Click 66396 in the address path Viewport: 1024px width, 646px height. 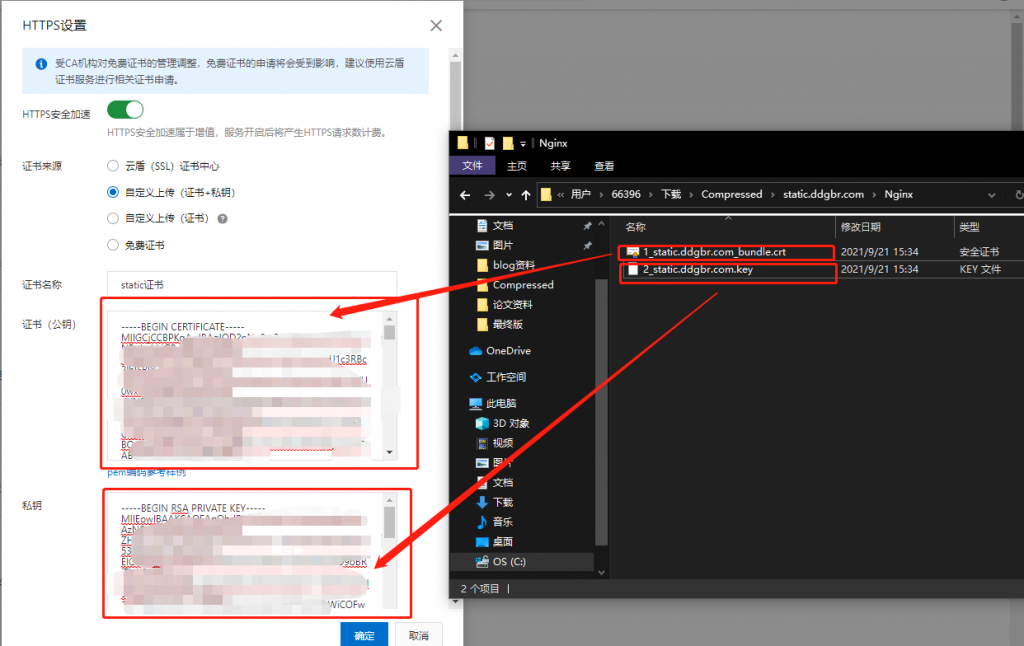click(x=626, y=194)
